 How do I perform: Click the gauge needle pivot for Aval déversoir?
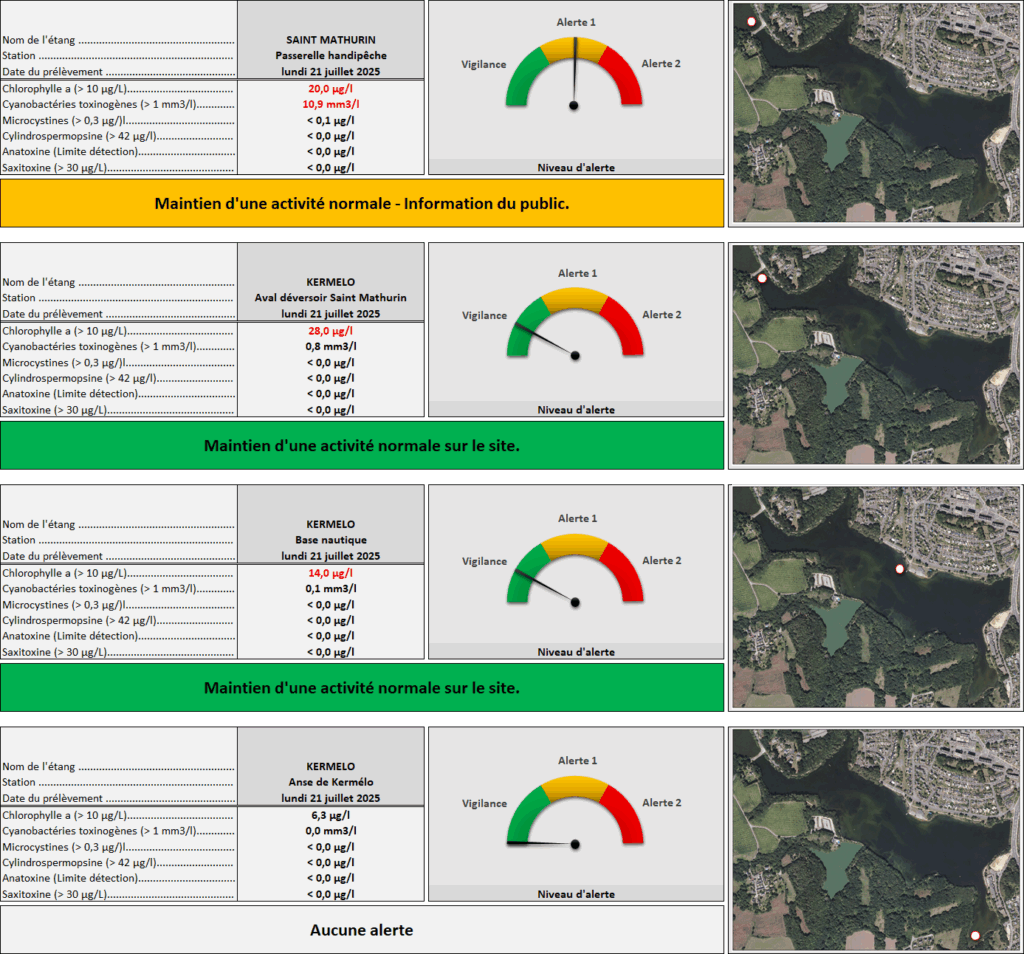pyautogui.click(x=574, y=355)
